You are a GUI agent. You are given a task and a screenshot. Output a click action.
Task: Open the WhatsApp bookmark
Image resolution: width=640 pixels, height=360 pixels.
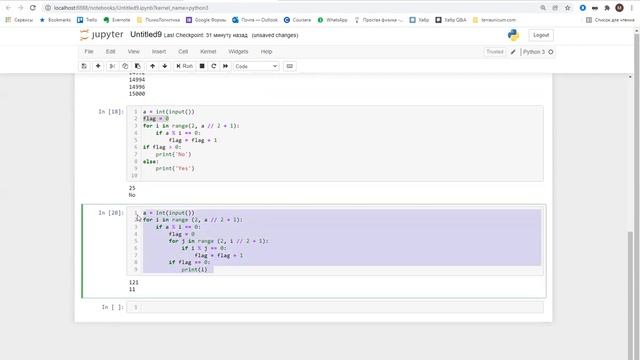coord(332,20)
